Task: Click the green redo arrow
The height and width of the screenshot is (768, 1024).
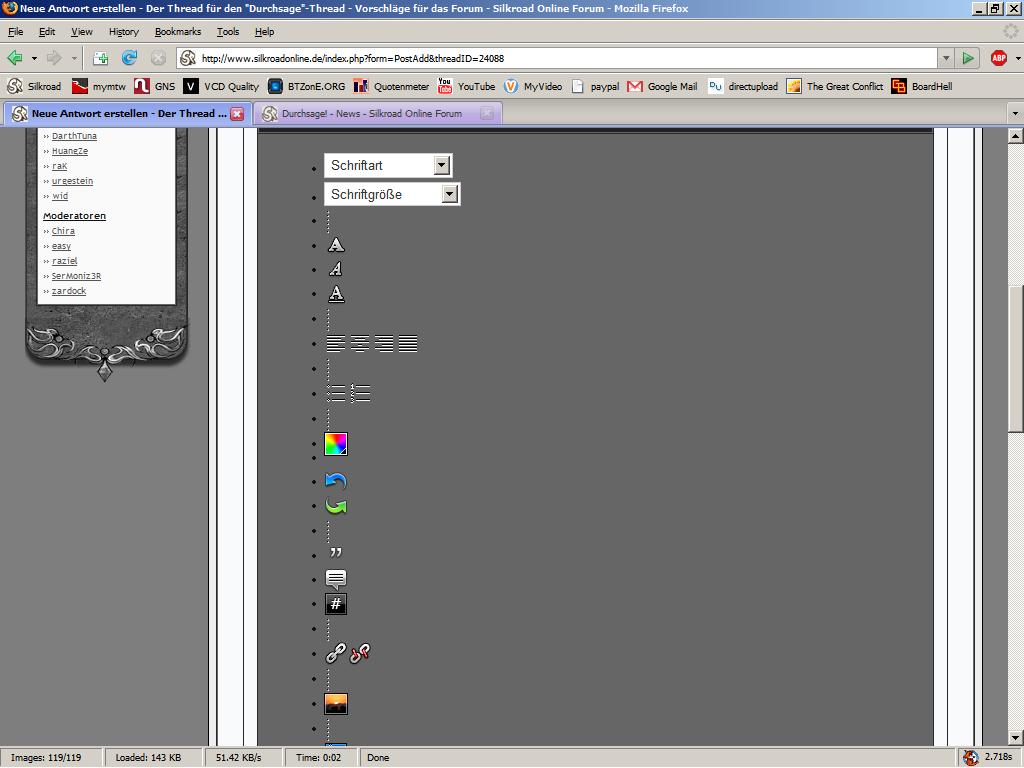Action: [336, 506]
